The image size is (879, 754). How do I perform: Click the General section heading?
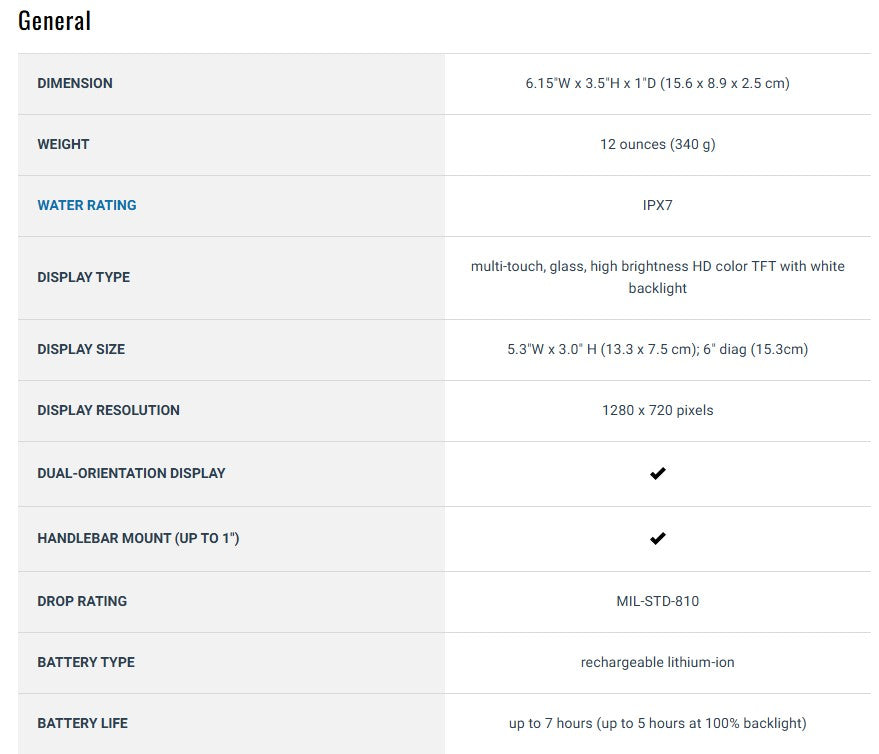click(55, 21)
